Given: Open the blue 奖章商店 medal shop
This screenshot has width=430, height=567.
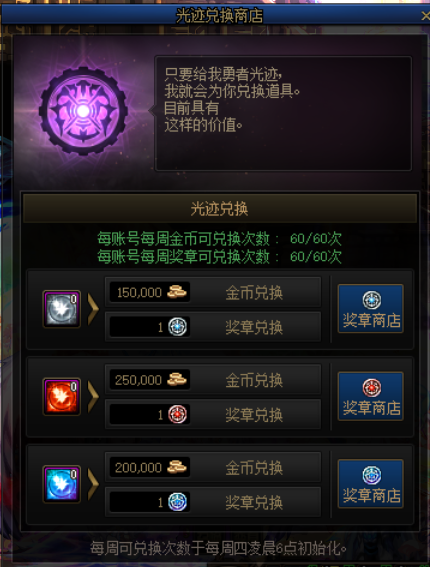Looking at the screenshot, I should tap(371, 484).
